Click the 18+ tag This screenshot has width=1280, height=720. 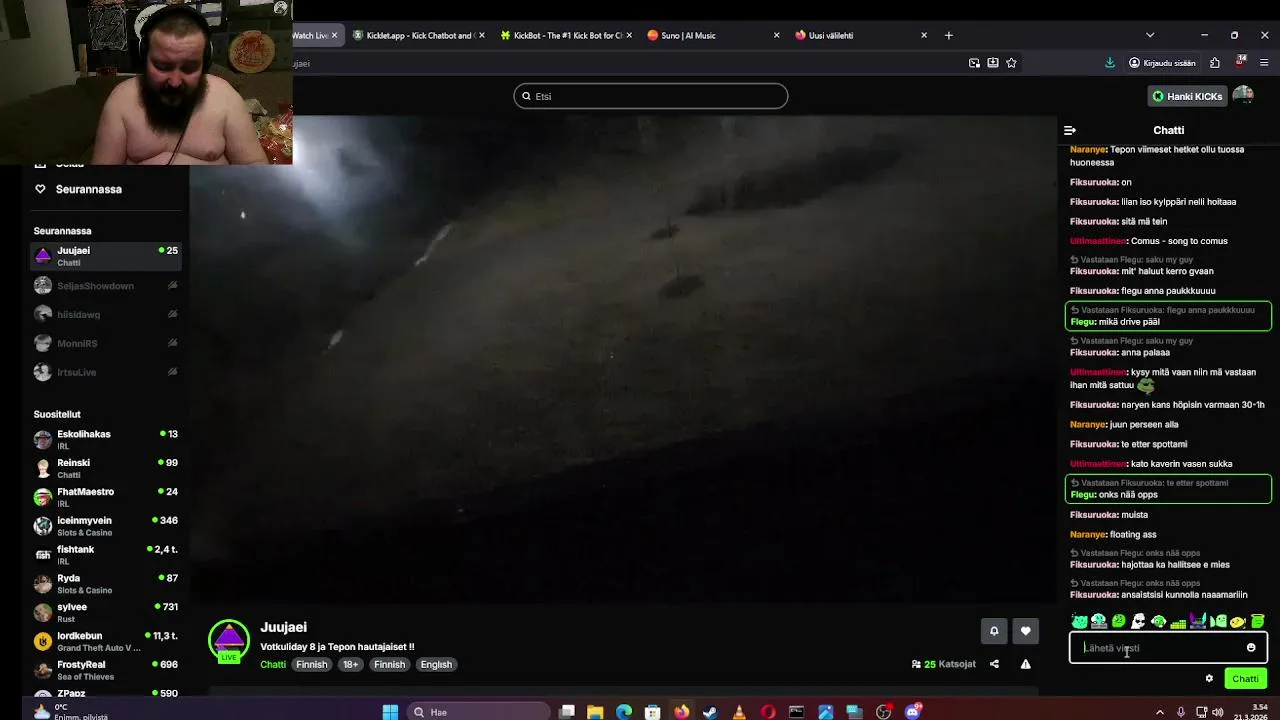351,664
